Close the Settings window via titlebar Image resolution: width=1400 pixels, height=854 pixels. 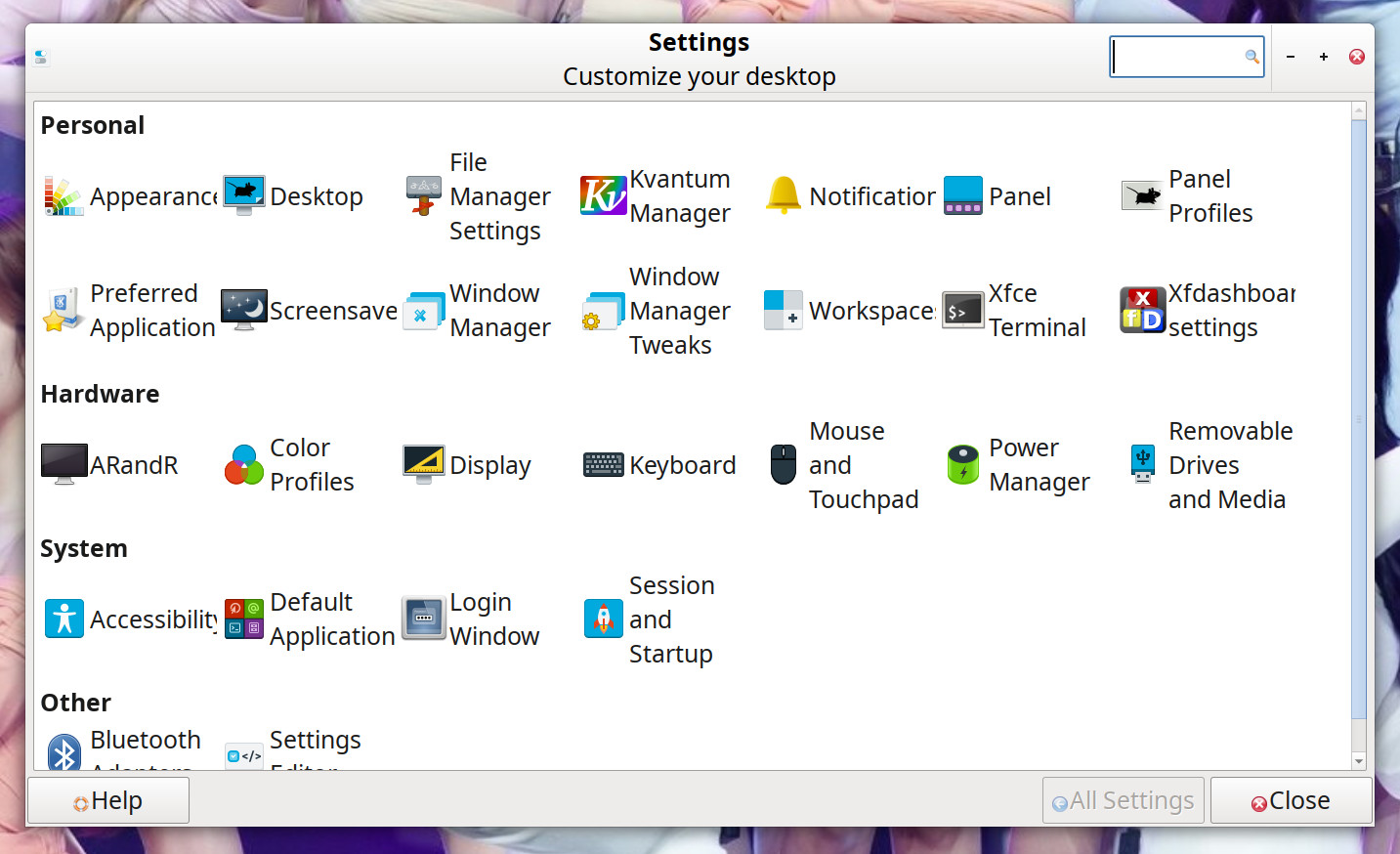click(1357, 57)
